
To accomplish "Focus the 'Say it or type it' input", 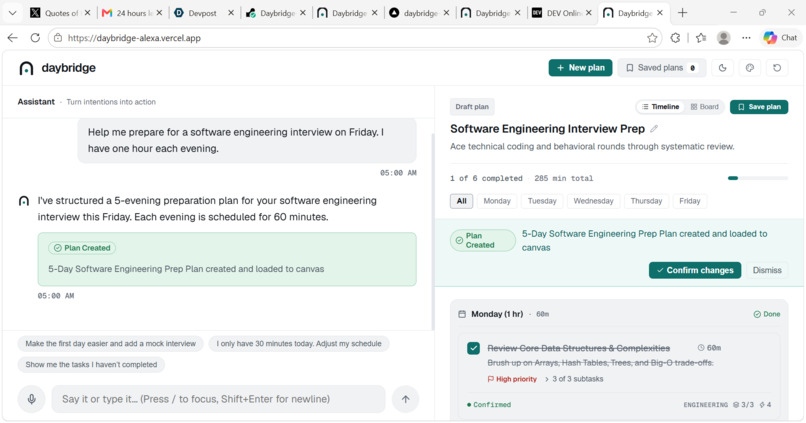I will coord(218,399).
